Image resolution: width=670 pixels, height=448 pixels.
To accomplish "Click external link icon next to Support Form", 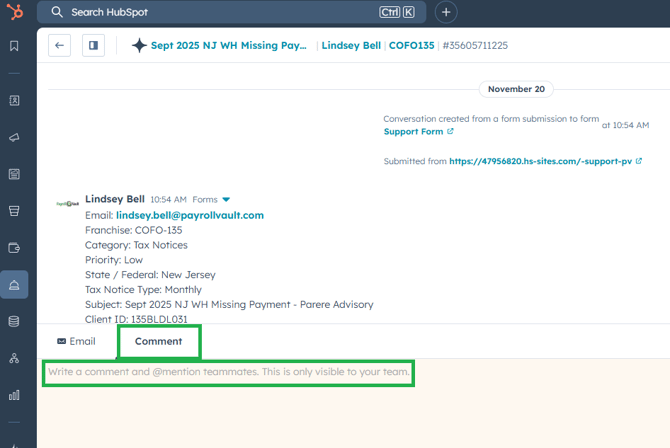I will (x=450, y=131).
